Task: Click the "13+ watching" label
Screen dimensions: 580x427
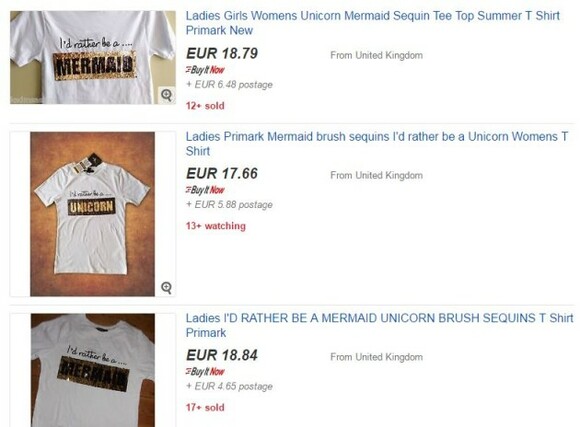Action: pos(216,226)
